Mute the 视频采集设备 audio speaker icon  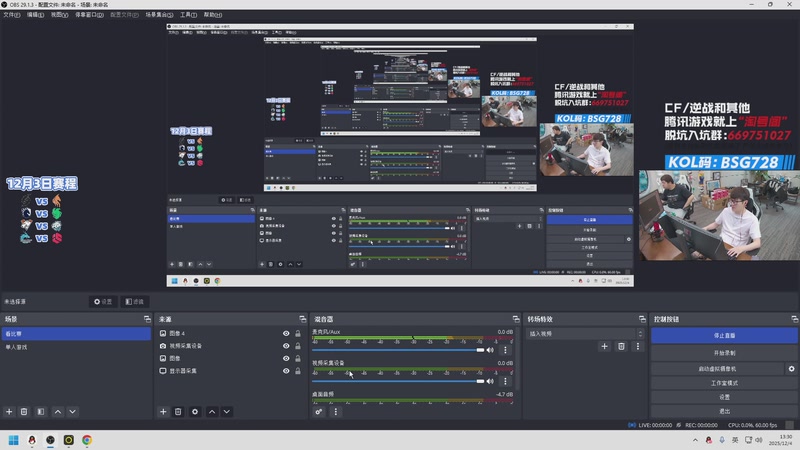(x=490, y=381)
